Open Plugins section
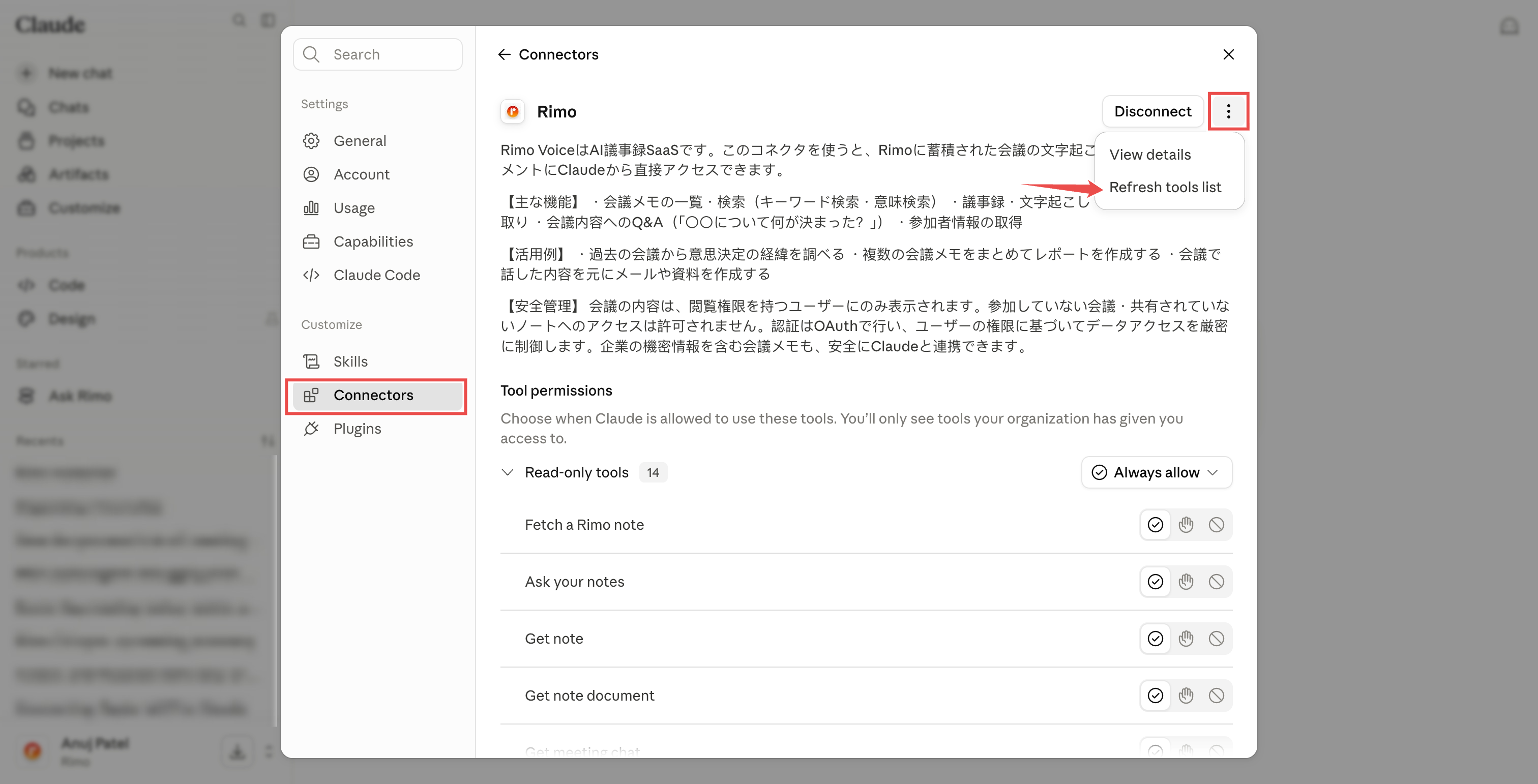 coord(377,429)
